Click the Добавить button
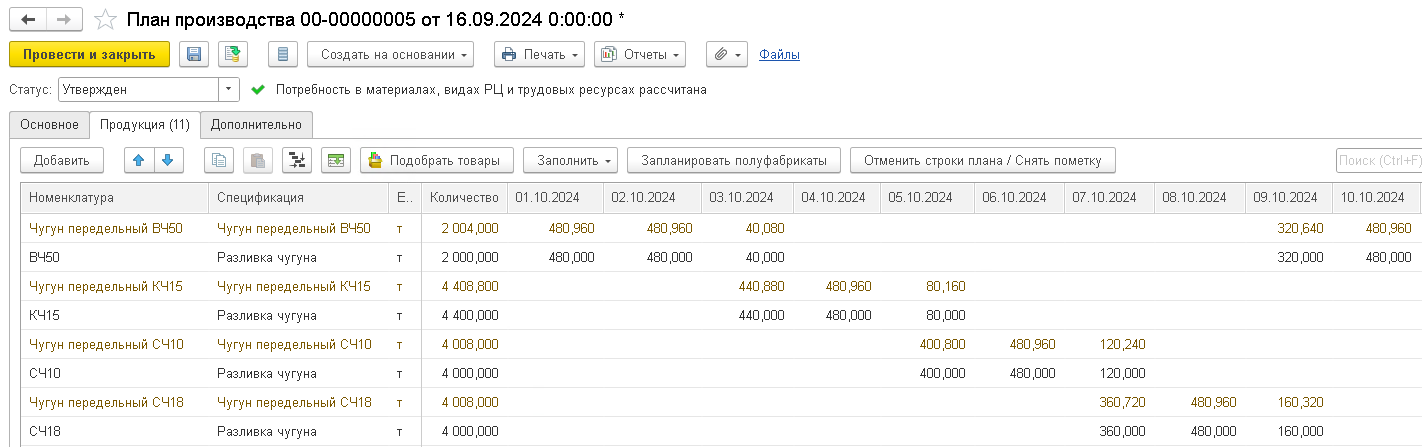The width and height of the screenshot is (1422, 447). click(x=61, y=160)
